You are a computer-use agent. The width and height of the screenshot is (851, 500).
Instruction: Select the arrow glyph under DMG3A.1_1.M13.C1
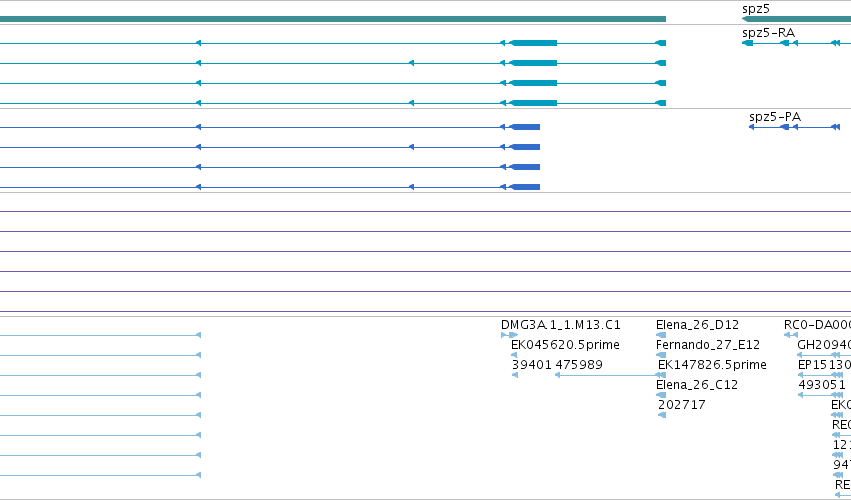pyautogui.click(x=509, y=335)
